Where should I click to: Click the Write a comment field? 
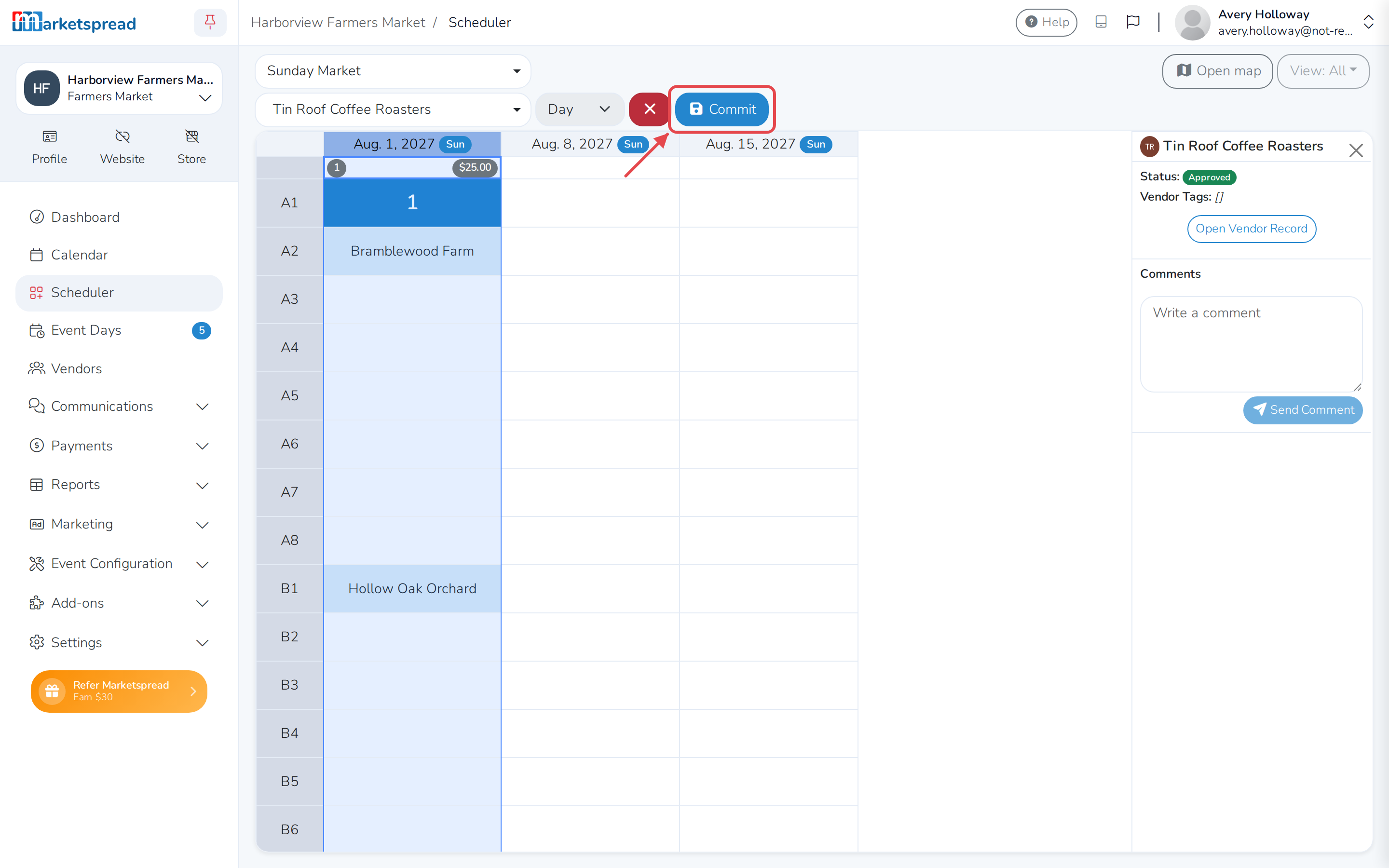pyautogui.click(x=1251, y=344)
